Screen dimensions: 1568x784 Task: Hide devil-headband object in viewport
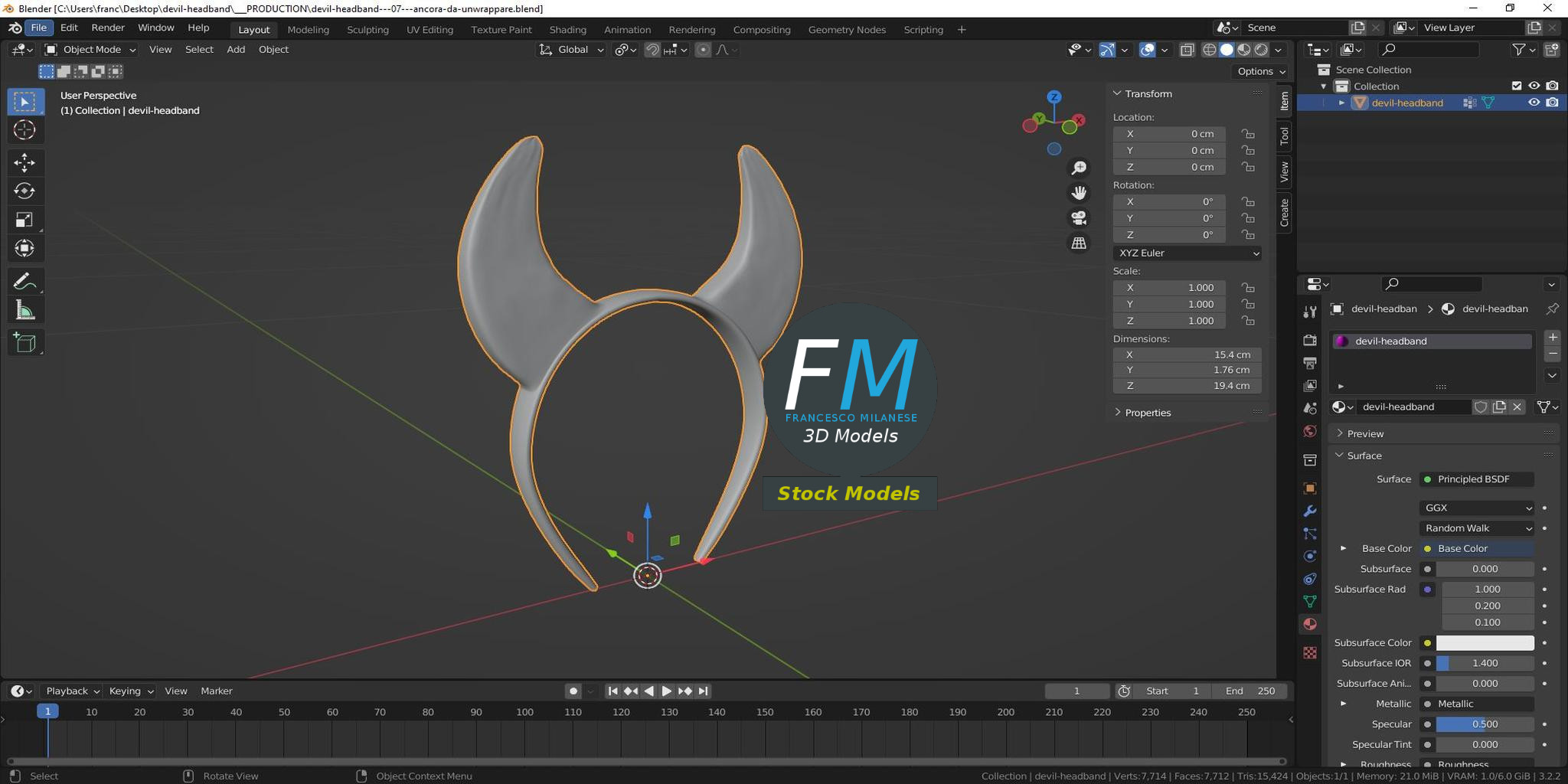[x=1534, y=103]
